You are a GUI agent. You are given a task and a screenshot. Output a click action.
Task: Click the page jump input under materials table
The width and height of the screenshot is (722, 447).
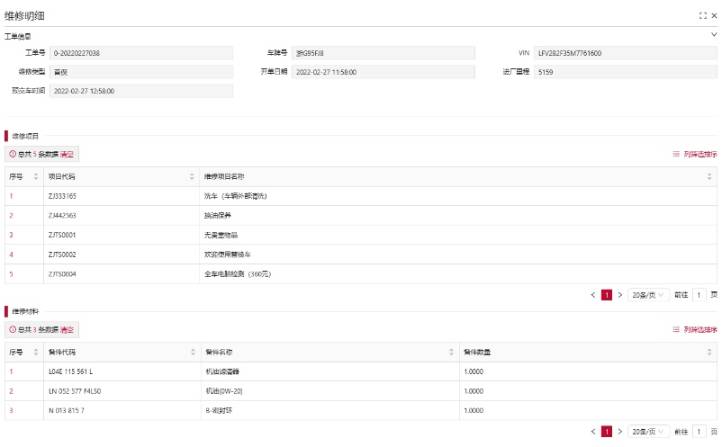click(x=700, y=431)
